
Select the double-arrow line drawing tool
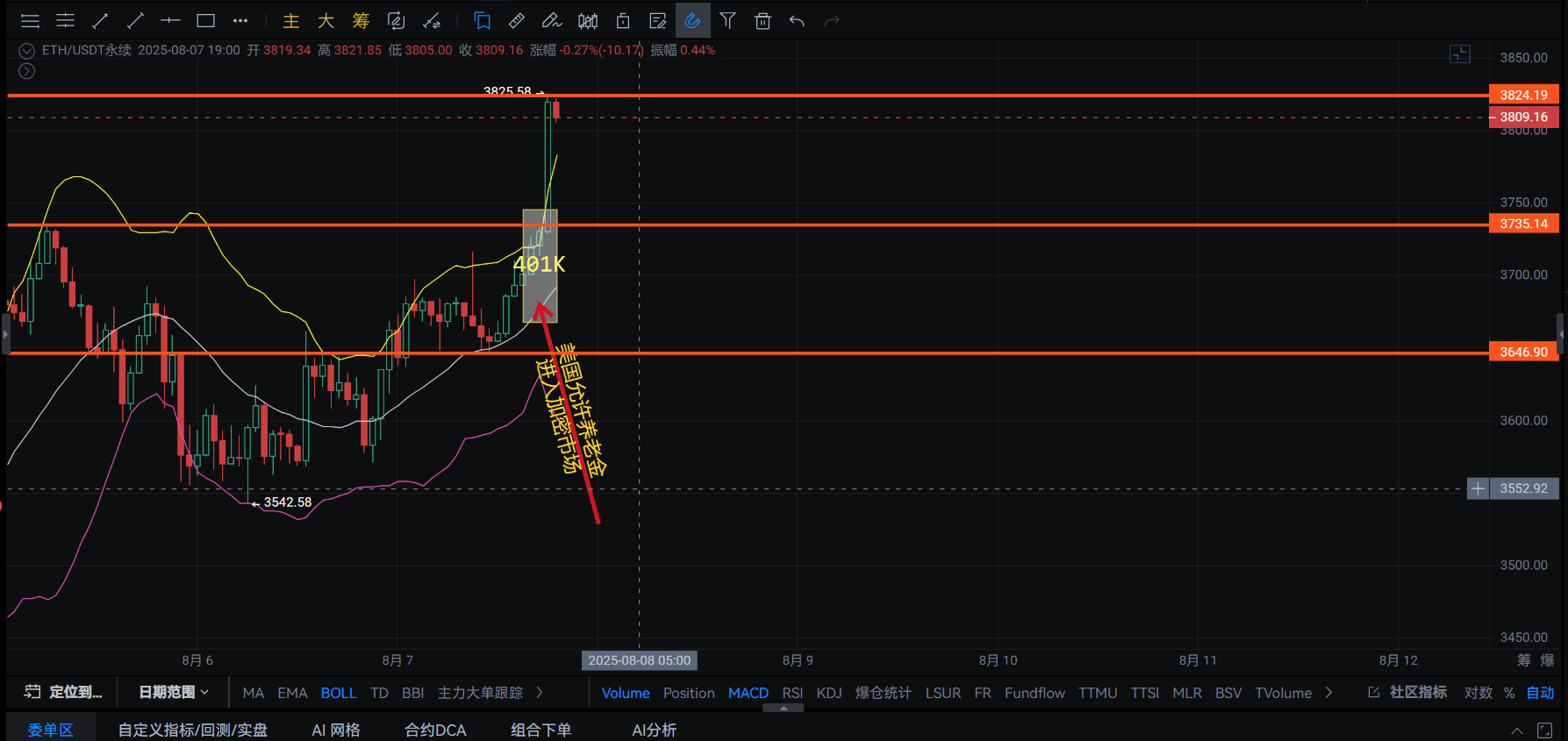[100, 20]
